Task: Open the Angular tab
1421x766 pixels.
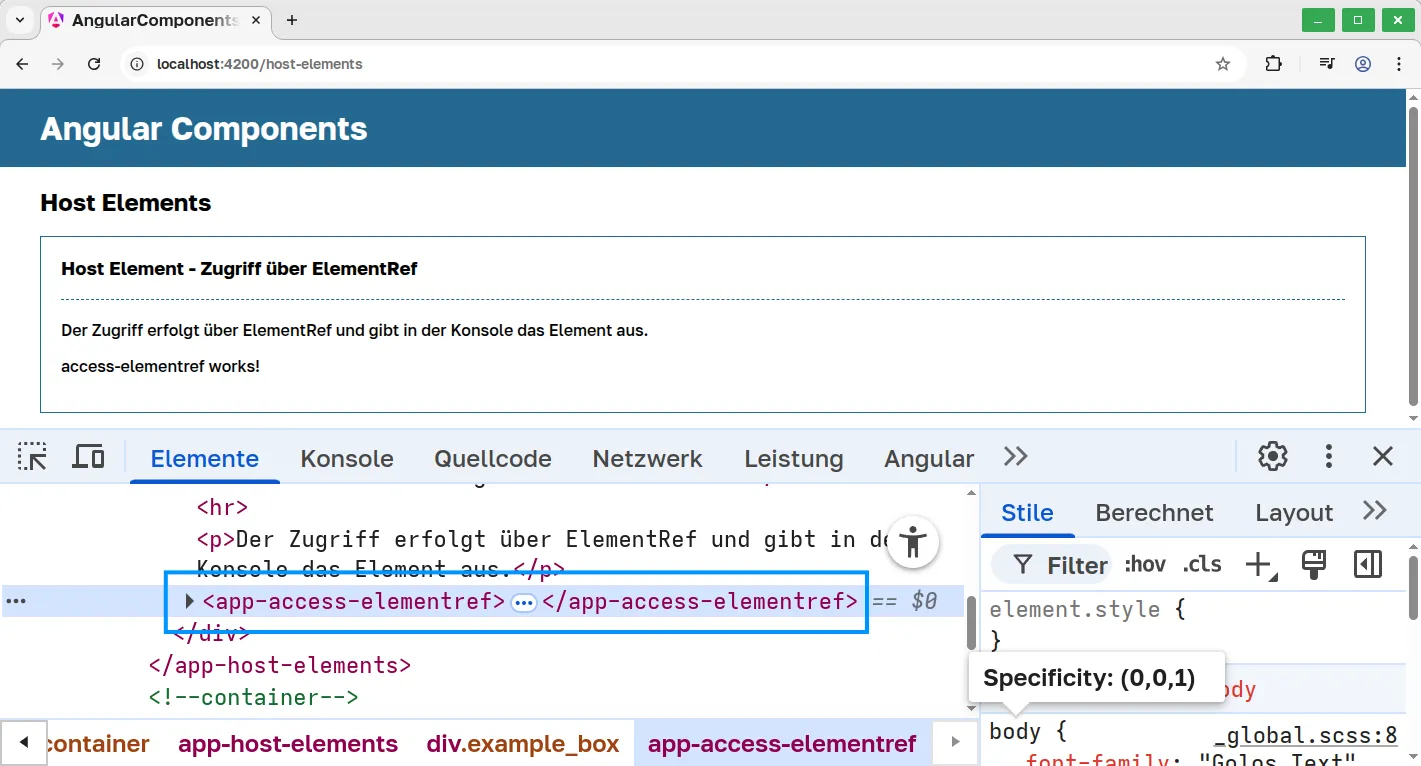Action: click(929, 459)
